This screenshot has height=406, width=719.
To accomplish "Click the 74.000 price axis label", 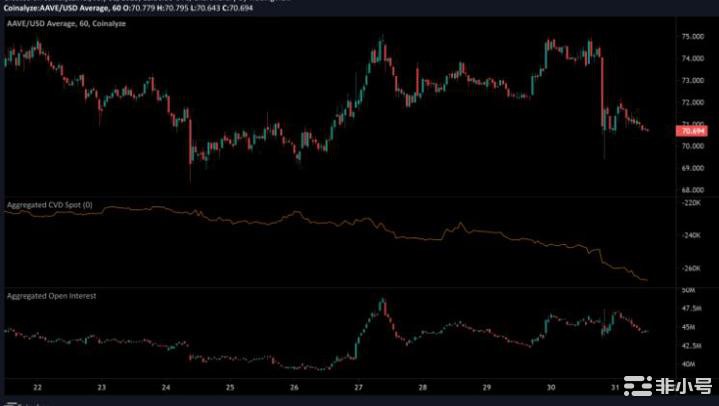I will pyautogui.click(x=693, y=58).
